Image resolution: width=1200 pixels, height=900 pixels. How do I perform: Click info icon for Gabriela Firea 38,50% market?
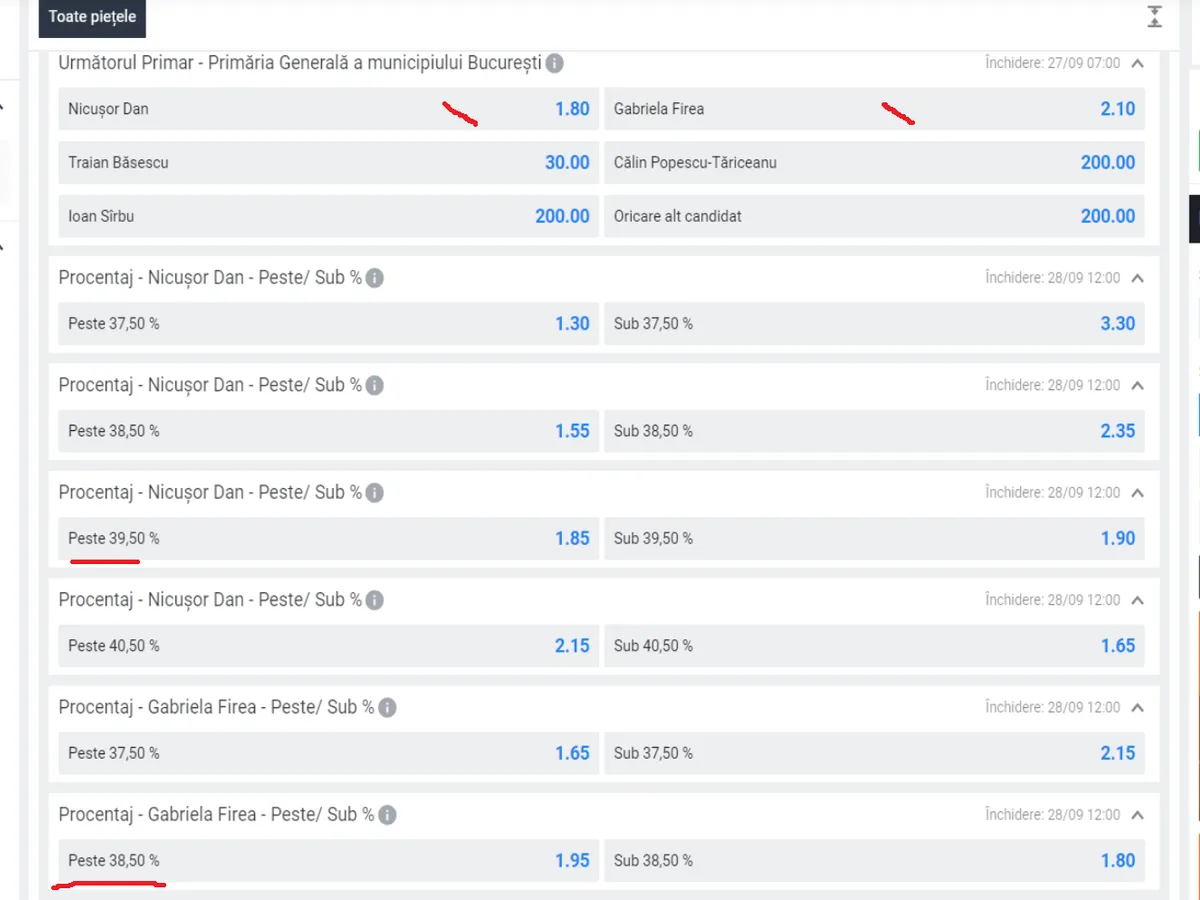click(x=387, y=815)
